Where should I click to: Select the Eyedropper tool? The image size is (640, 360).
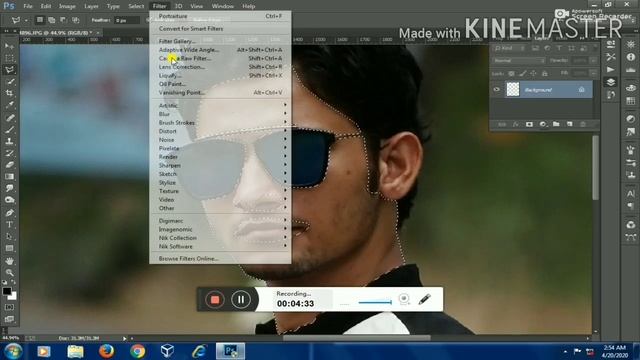(x=9, y=105)
